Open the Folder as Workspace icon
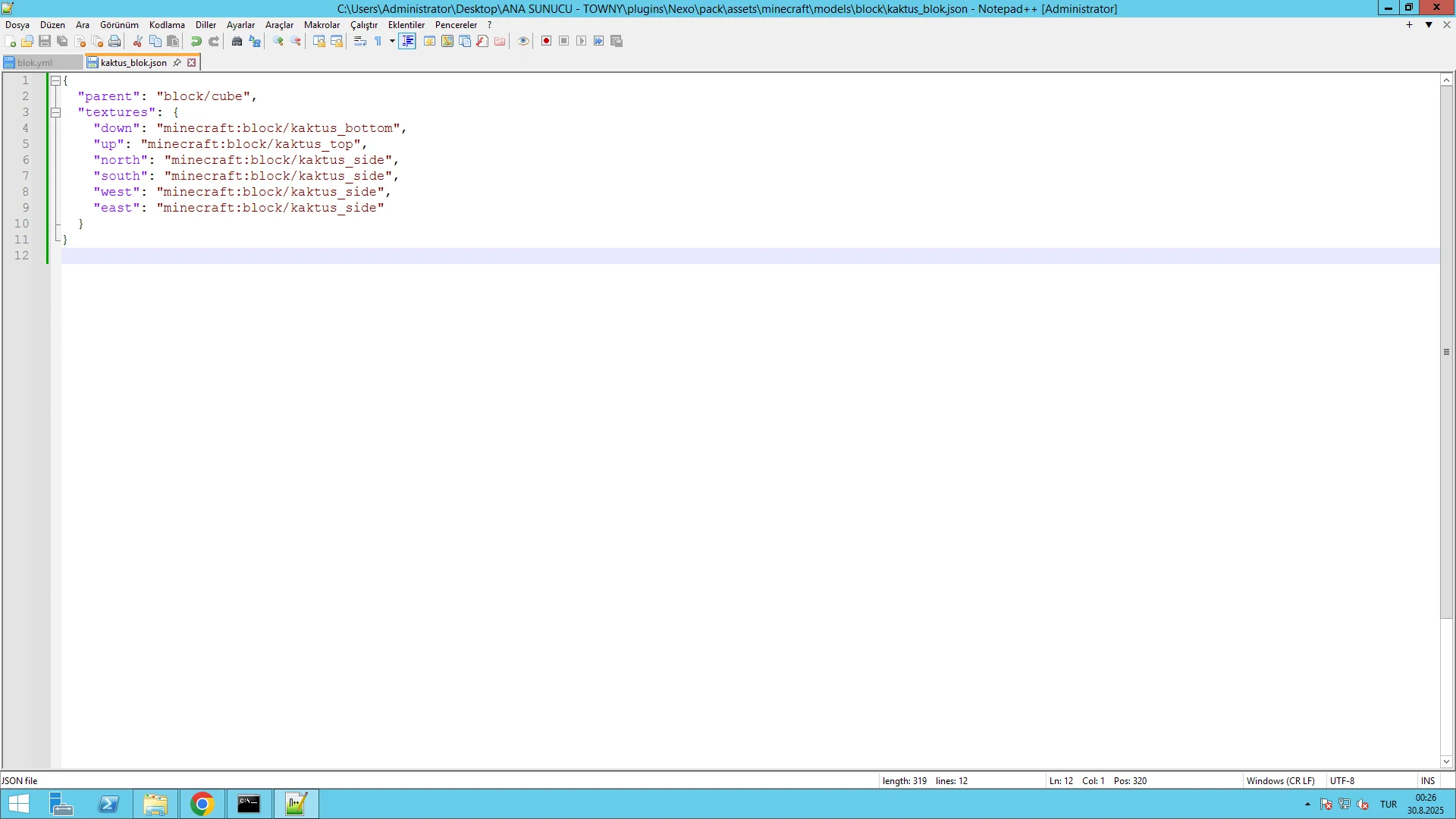The image size is (1456, 819). pos(500,41)
